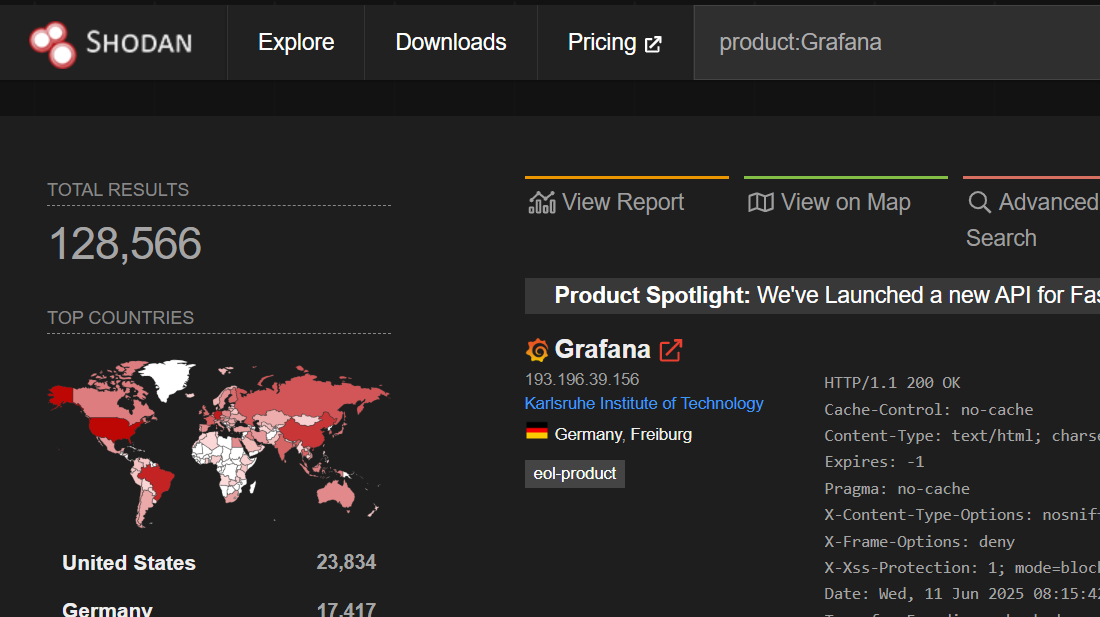The height and width of the screenshot is (617, 1100).
Task: Click the View on Map icon
Action: point(761,201)
